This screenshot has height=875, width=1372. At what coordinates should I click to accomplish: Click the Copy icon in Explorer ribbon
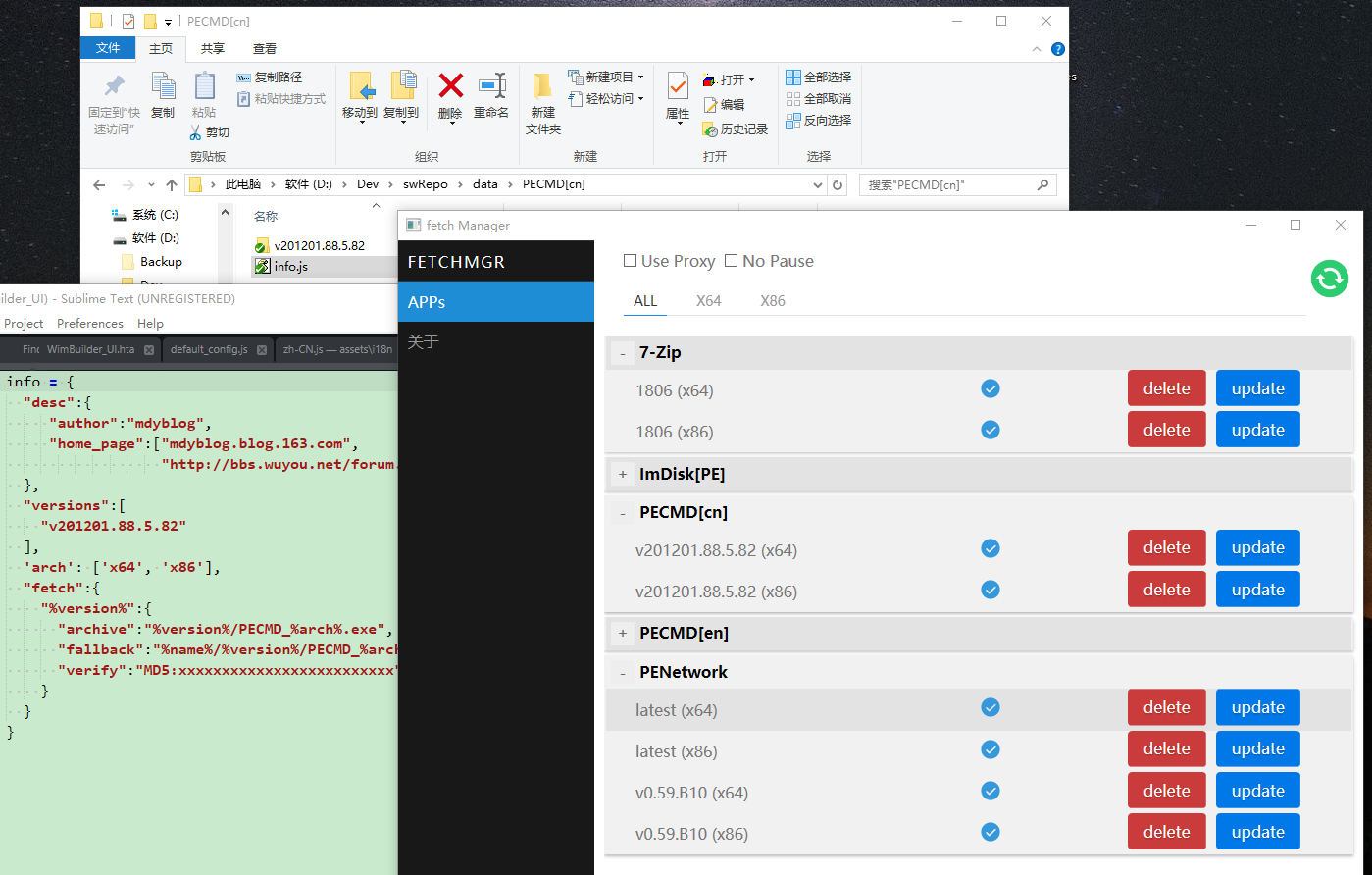(163, 85)
